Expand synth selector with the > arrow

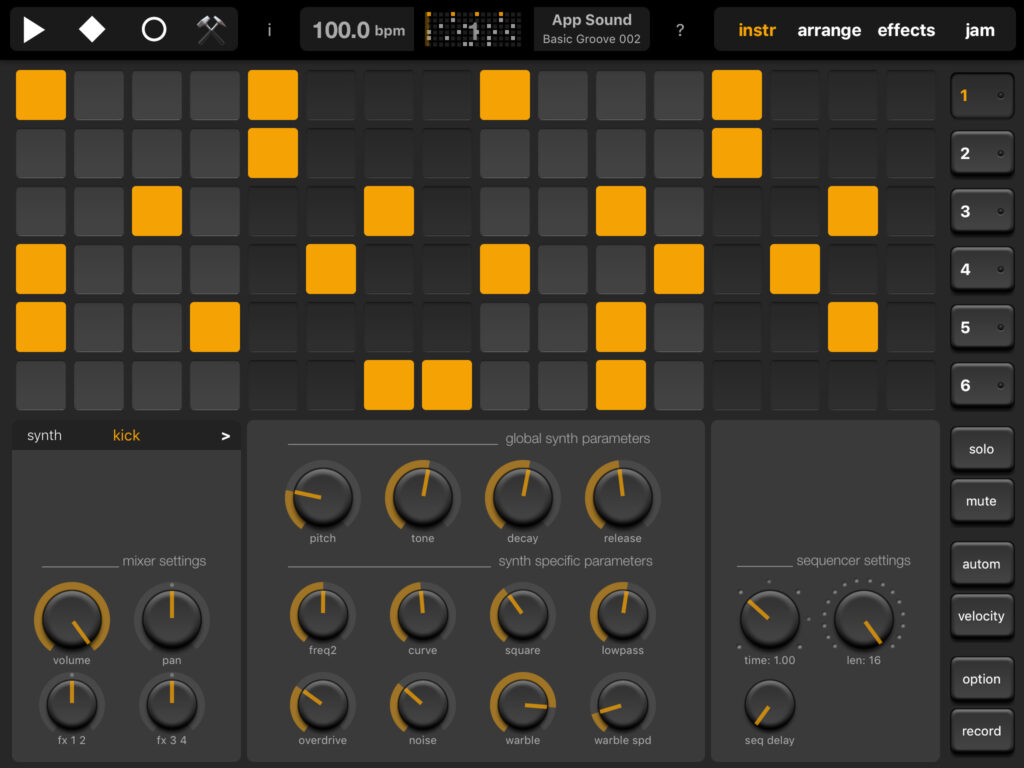(x=225, y=435)
